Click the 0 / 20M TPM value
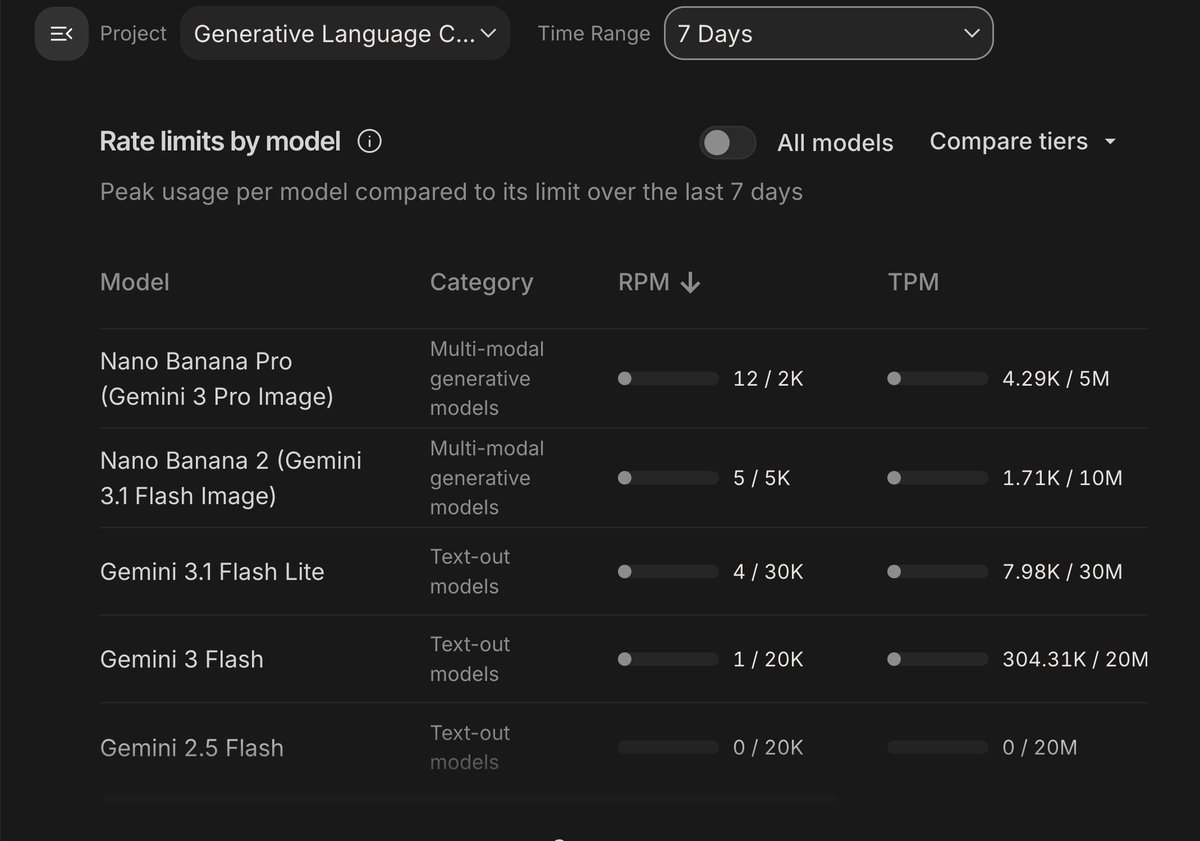 (1040, 748)
